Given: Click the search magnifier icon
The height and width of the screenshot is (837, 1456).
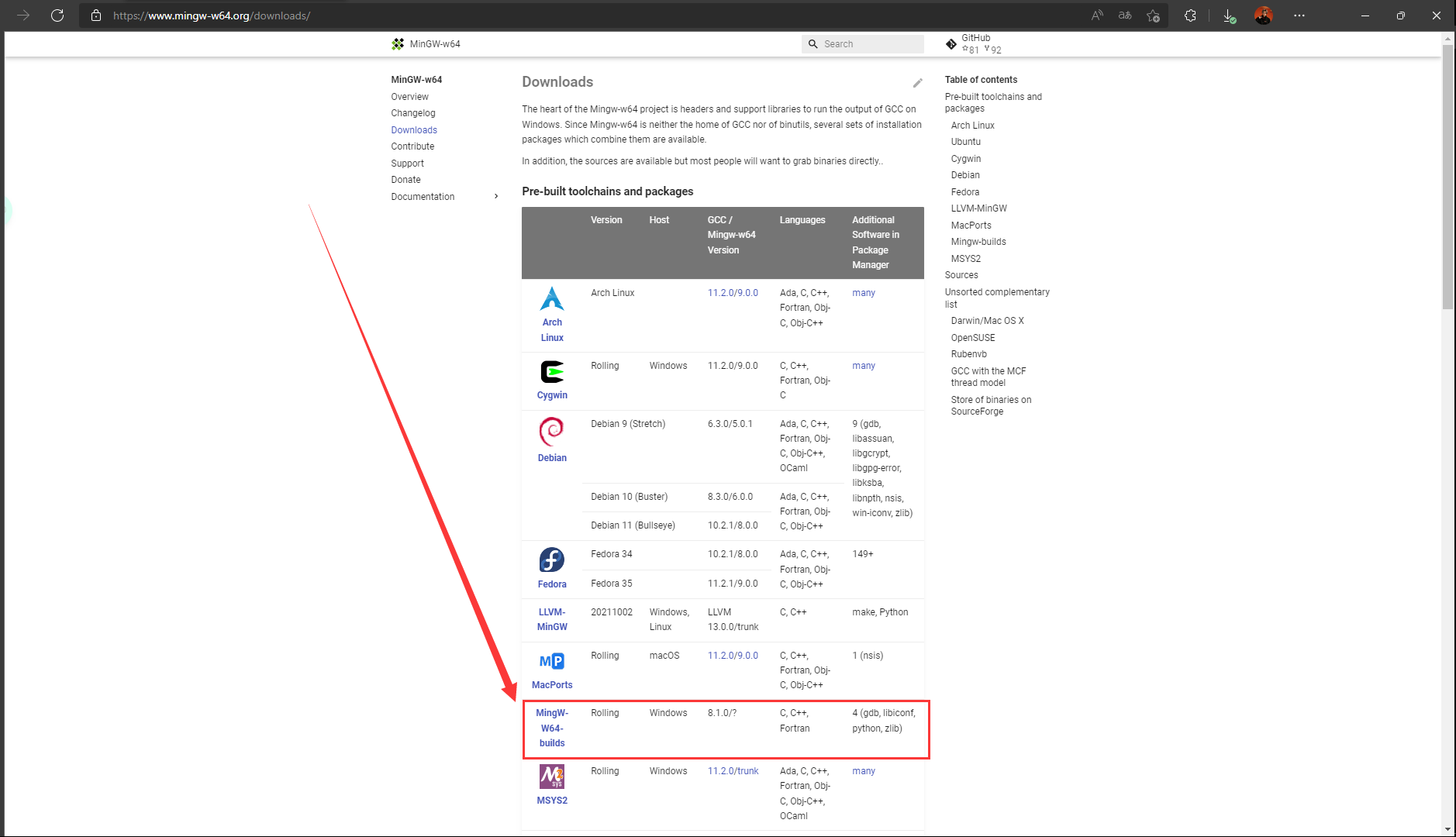Looking at the screenshot, I should point(813,44).
